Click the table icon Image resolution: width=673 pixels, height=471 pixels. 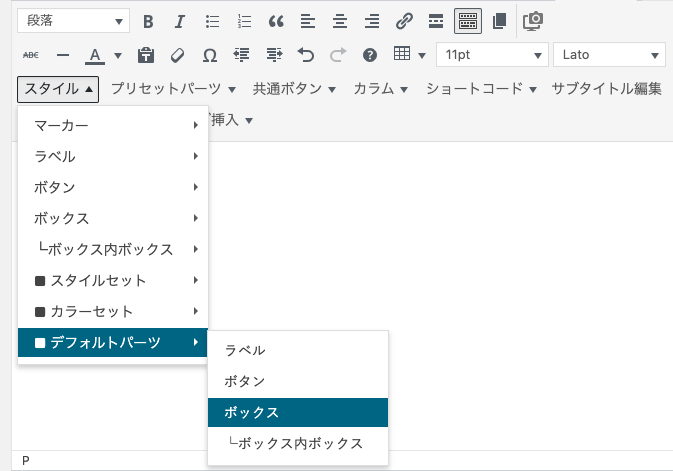[402, 54]
